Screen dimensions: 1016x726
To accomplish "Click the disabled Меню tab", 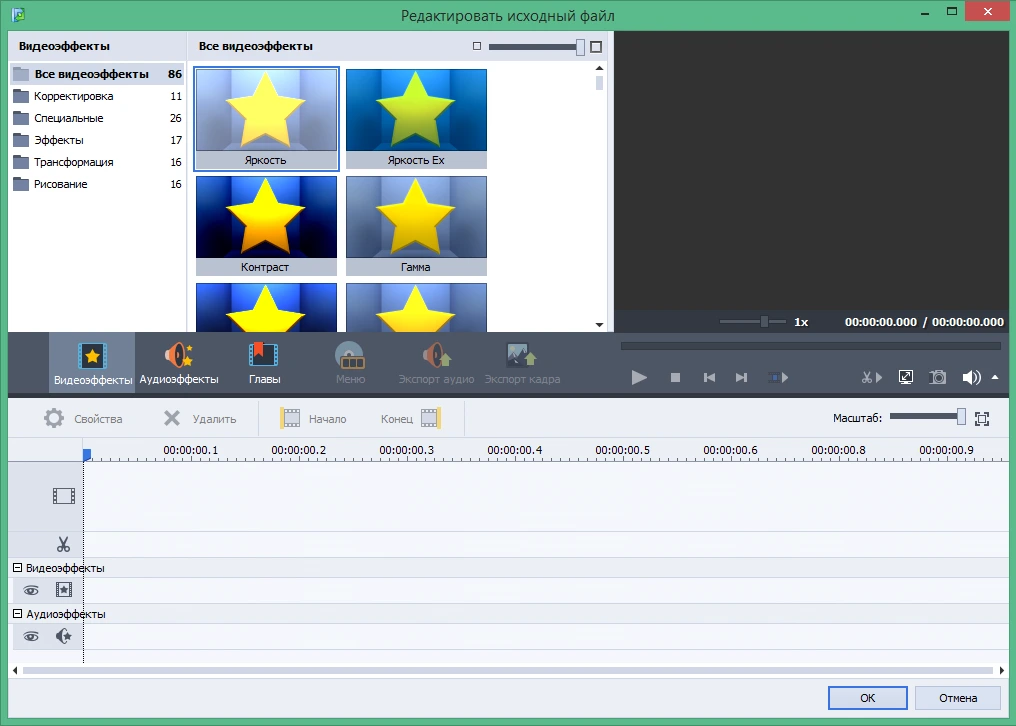I will pos(351,363).
